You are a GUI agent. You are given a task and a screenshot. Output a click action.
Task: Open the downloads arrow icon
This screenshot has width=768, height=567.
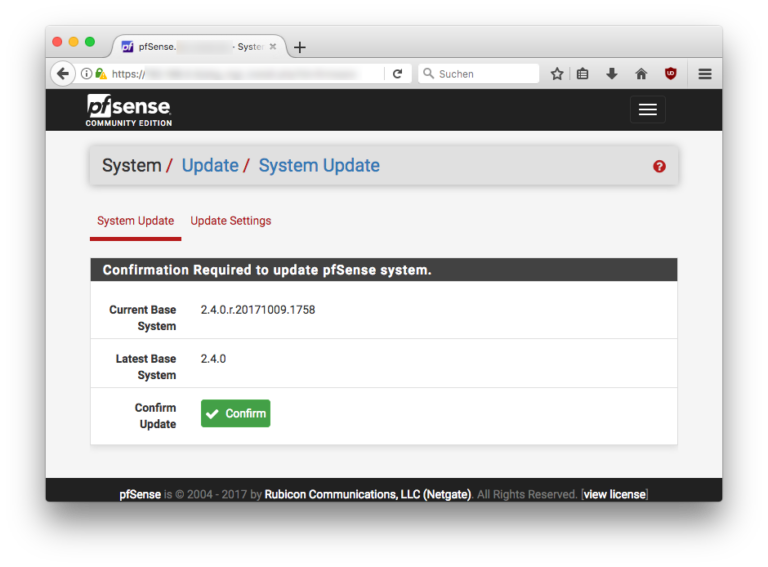tap(612, 74)
